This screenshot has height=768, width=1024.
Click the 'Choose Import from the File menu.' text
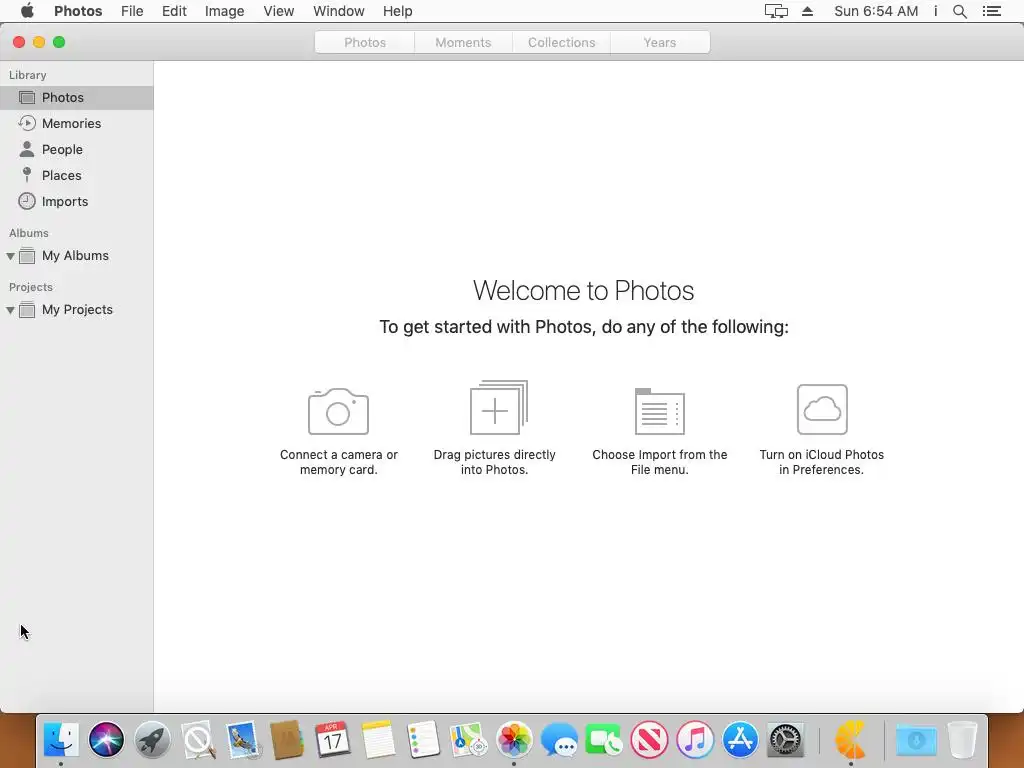click(660, 462)
